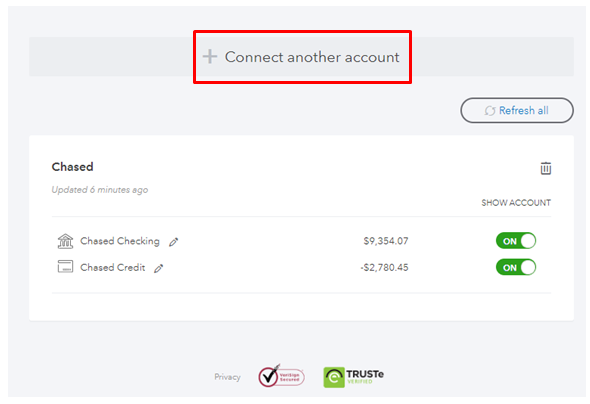Click the TRUSTe Verified badge

click(354, 377)
